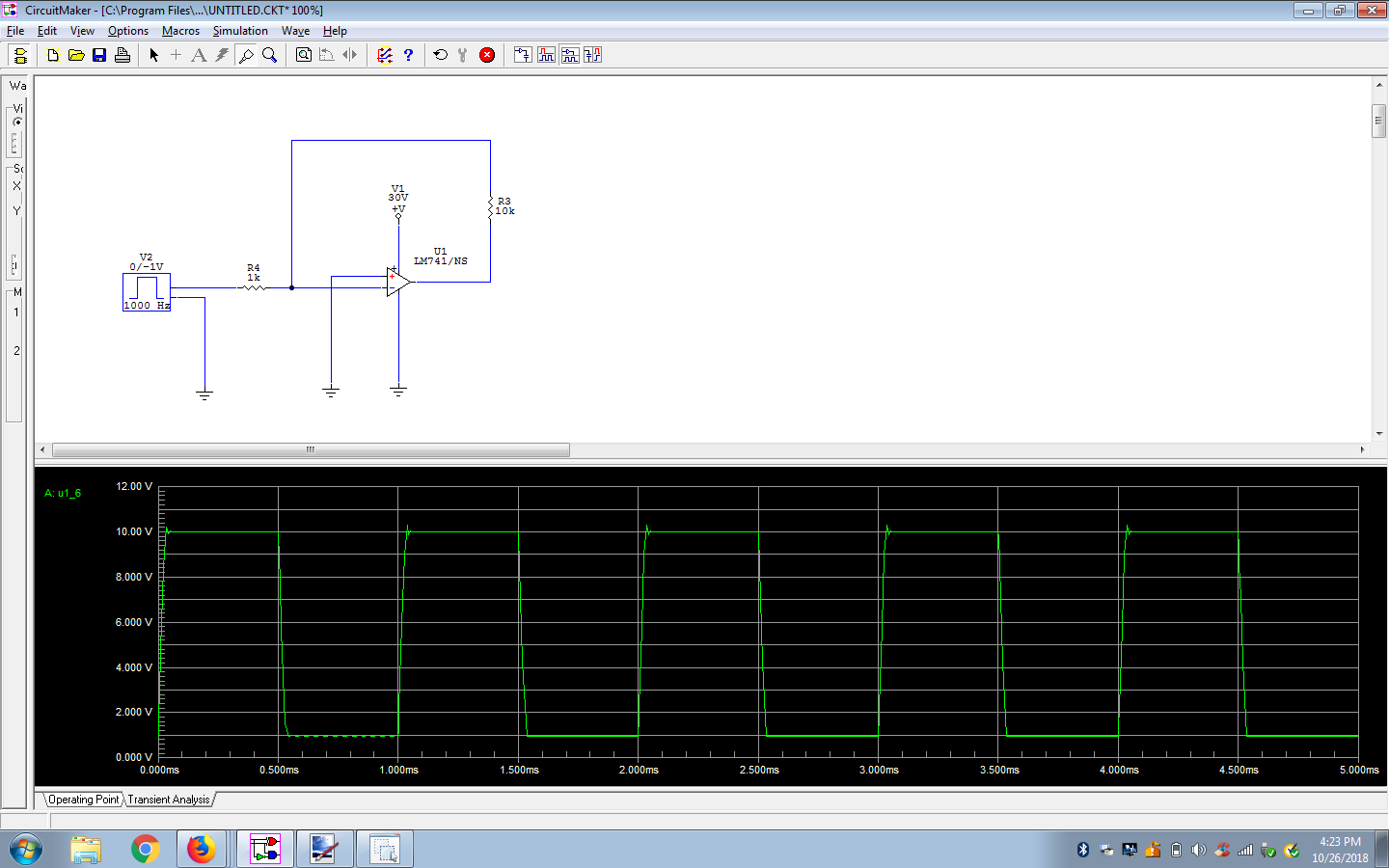Select the V2 signal generator component
The image size is (1389, 868).
(147, 292)
